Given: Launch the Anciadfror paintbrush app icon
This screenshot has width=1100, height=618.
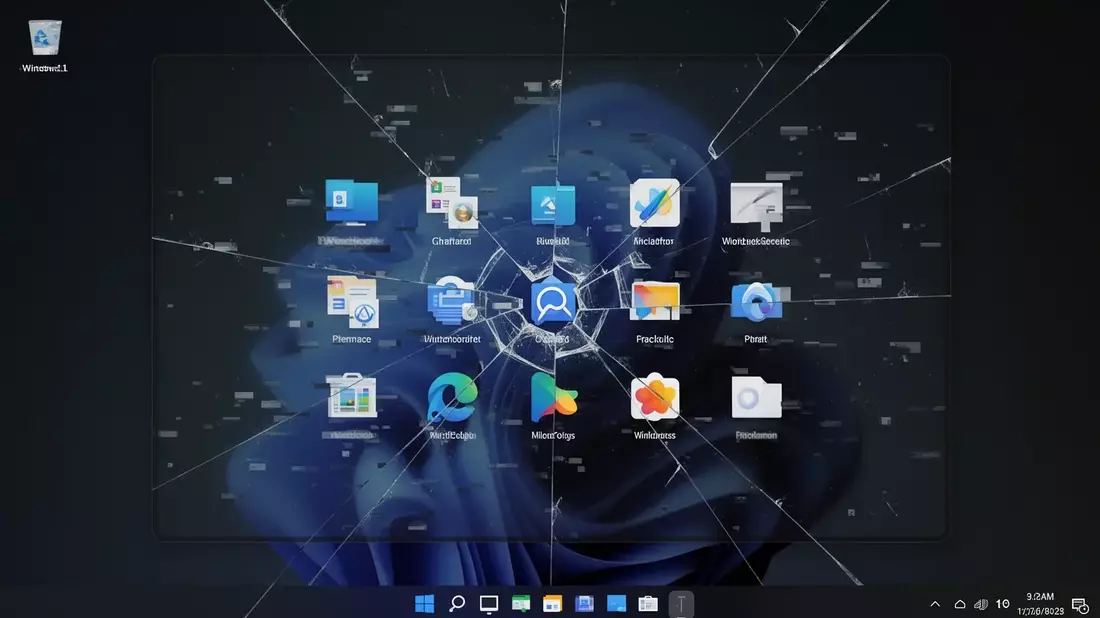Looking at the screenshot, I should coord(655,203).
